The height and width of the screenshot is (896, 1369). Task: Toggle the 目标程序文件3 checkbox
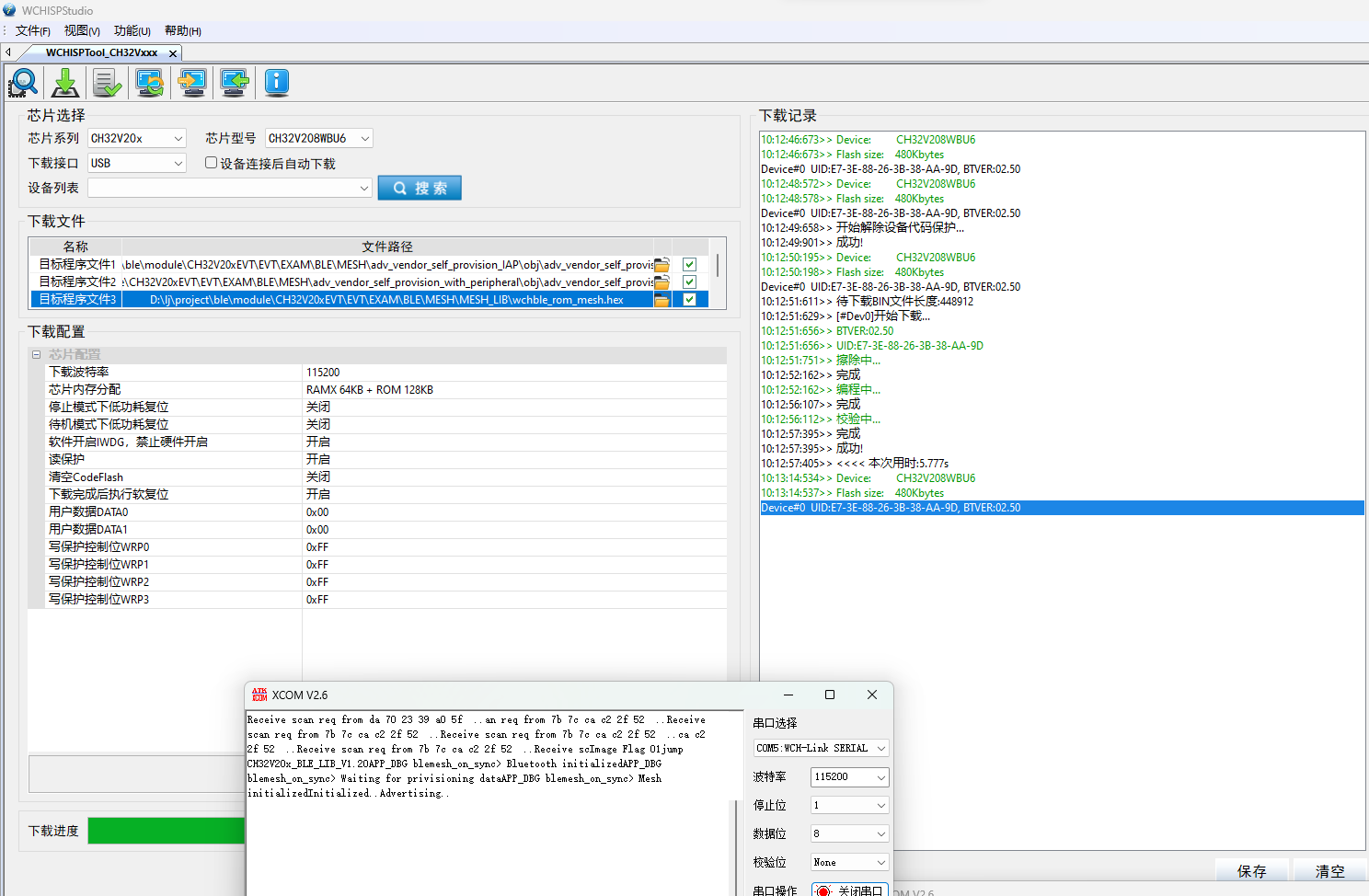(689, 300)
